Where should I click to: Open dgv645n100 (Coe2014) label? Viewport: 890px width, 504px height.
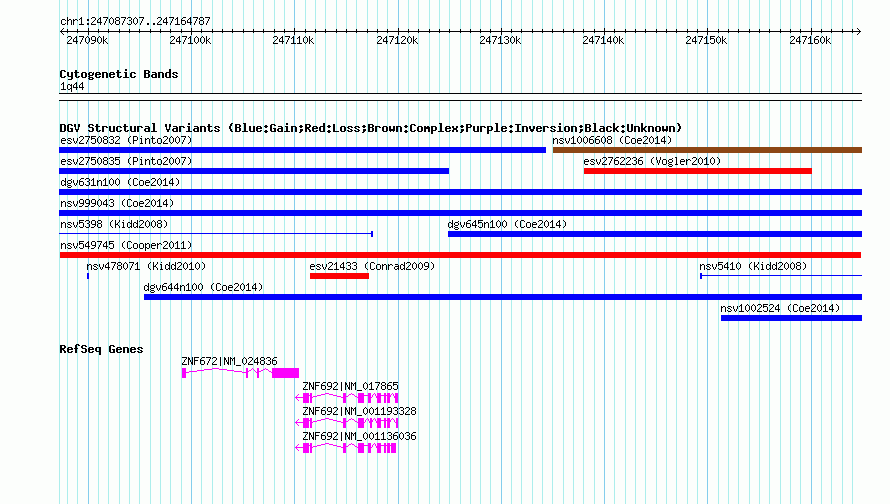point(507,224)
